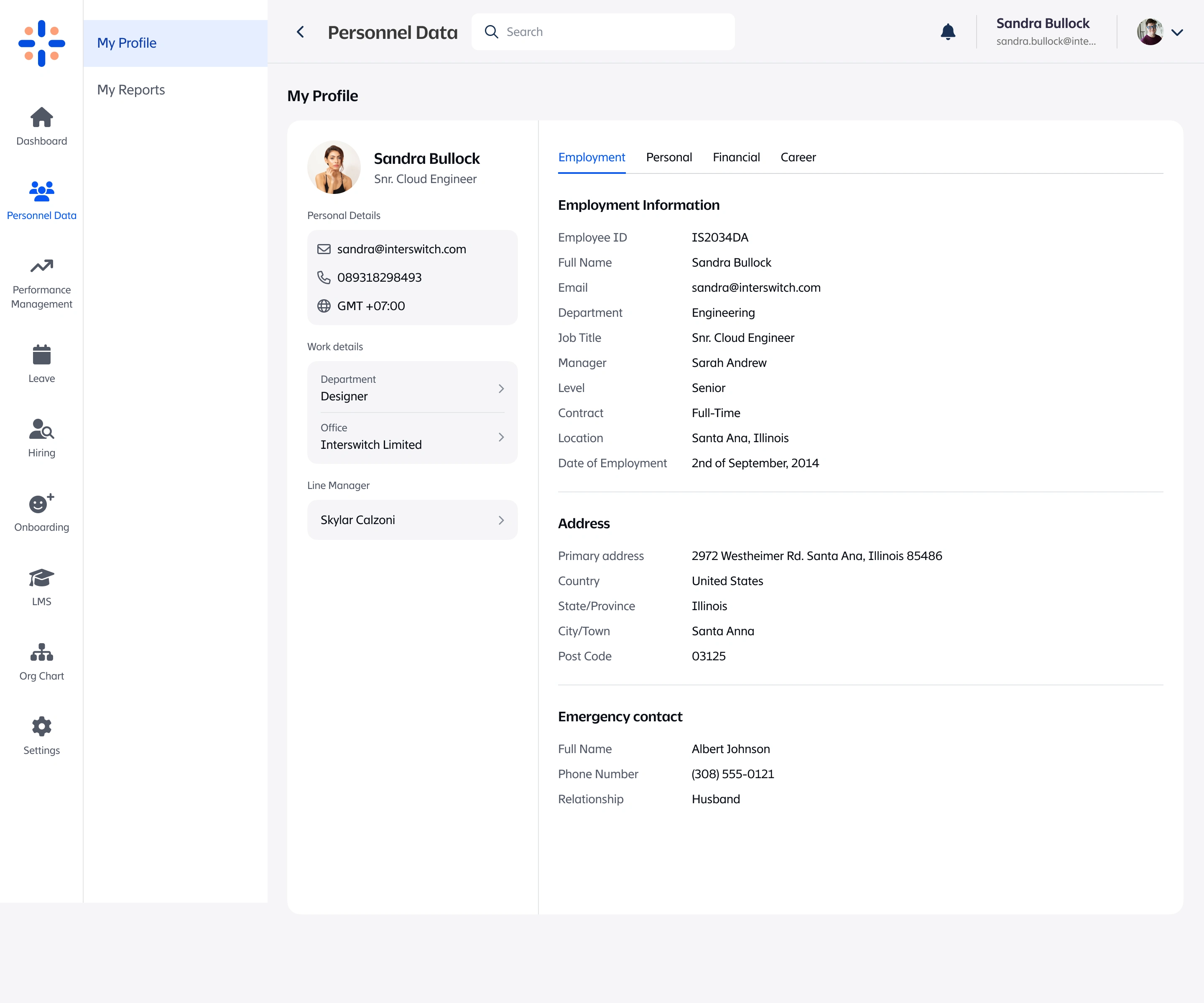Click the notification bell icon
The image size is (1204, 1003).
[x=948, y=32]
